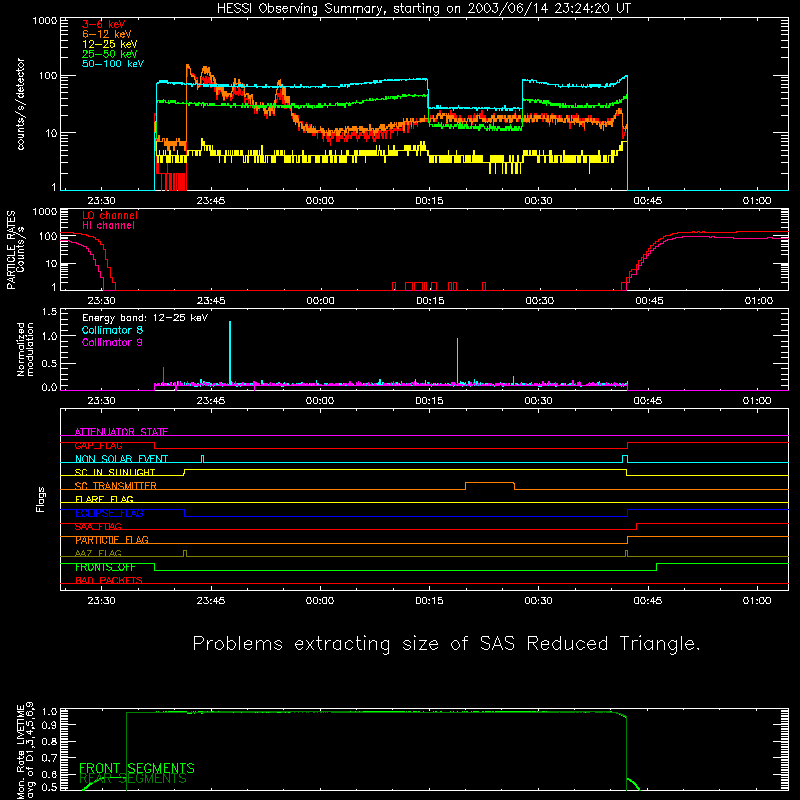
Task: Click the tall Collimator 8 spike near 23:47
Action: 230,352
